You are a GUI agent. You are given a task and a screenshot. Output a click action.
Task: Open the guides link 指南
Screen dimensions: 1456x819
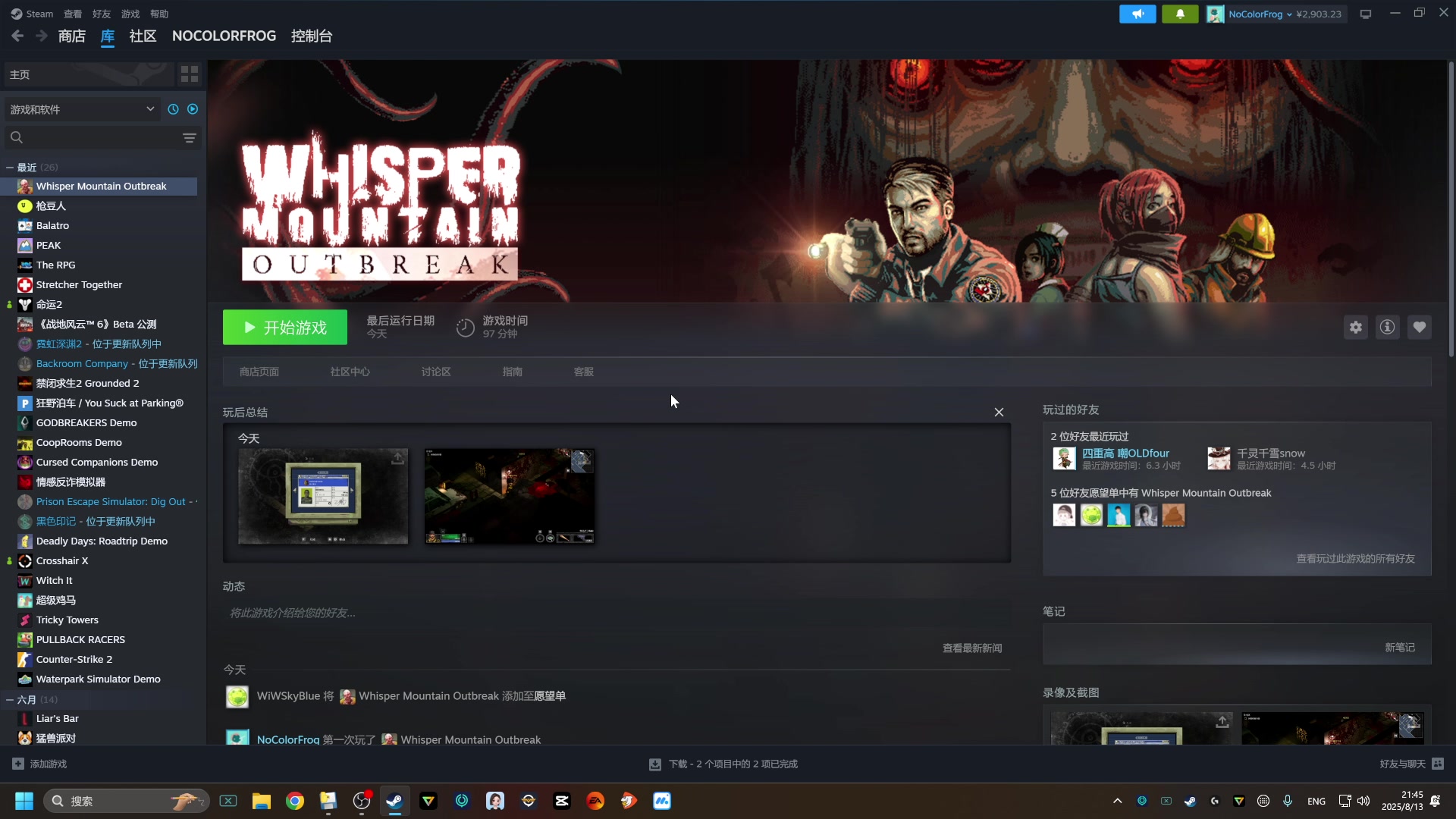513,372
